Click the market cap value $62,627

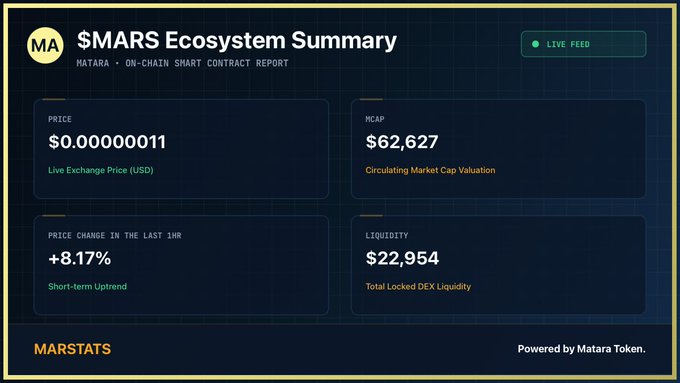(402, 142)
